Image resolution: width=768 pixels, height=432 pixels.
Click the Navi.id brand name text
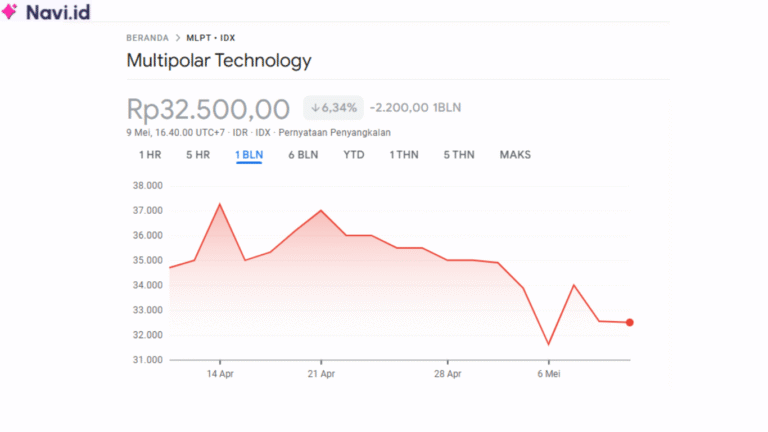pos(58,13)
